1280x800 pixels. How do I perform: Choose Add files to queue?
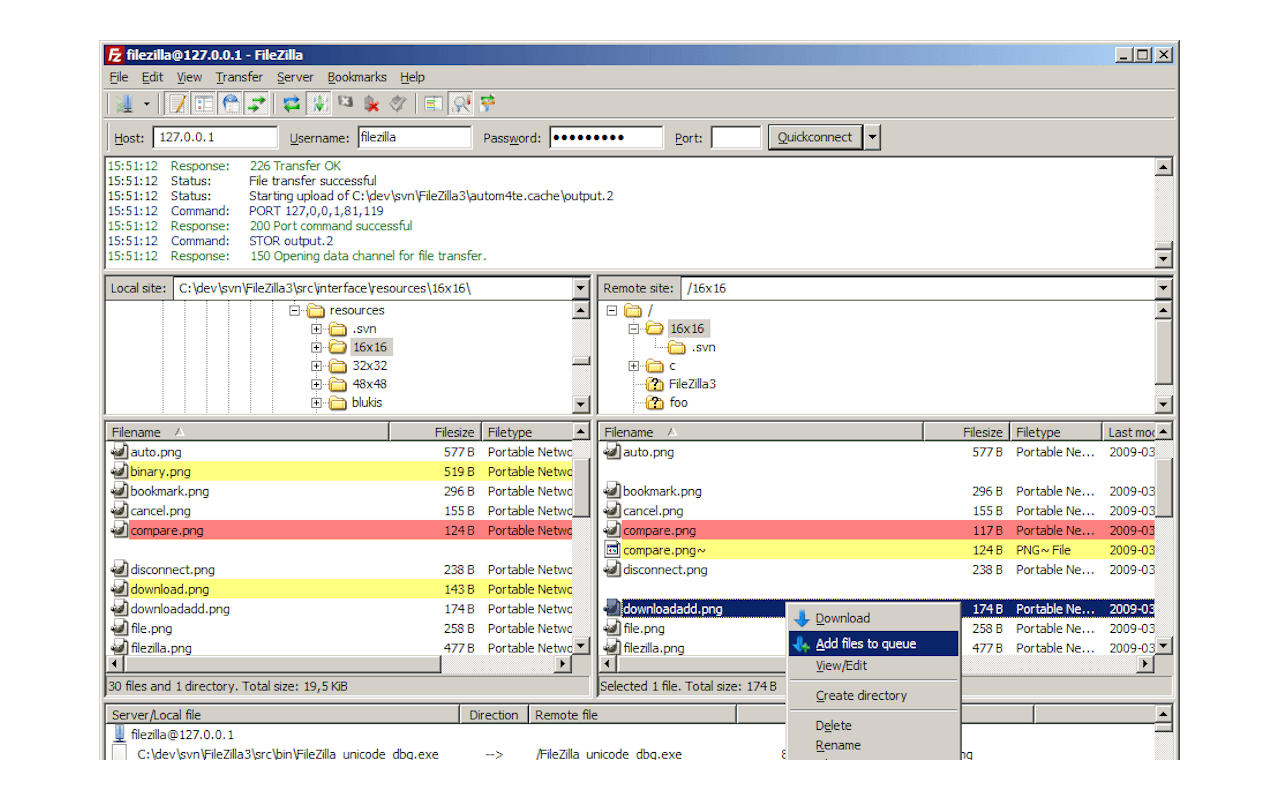873,644
